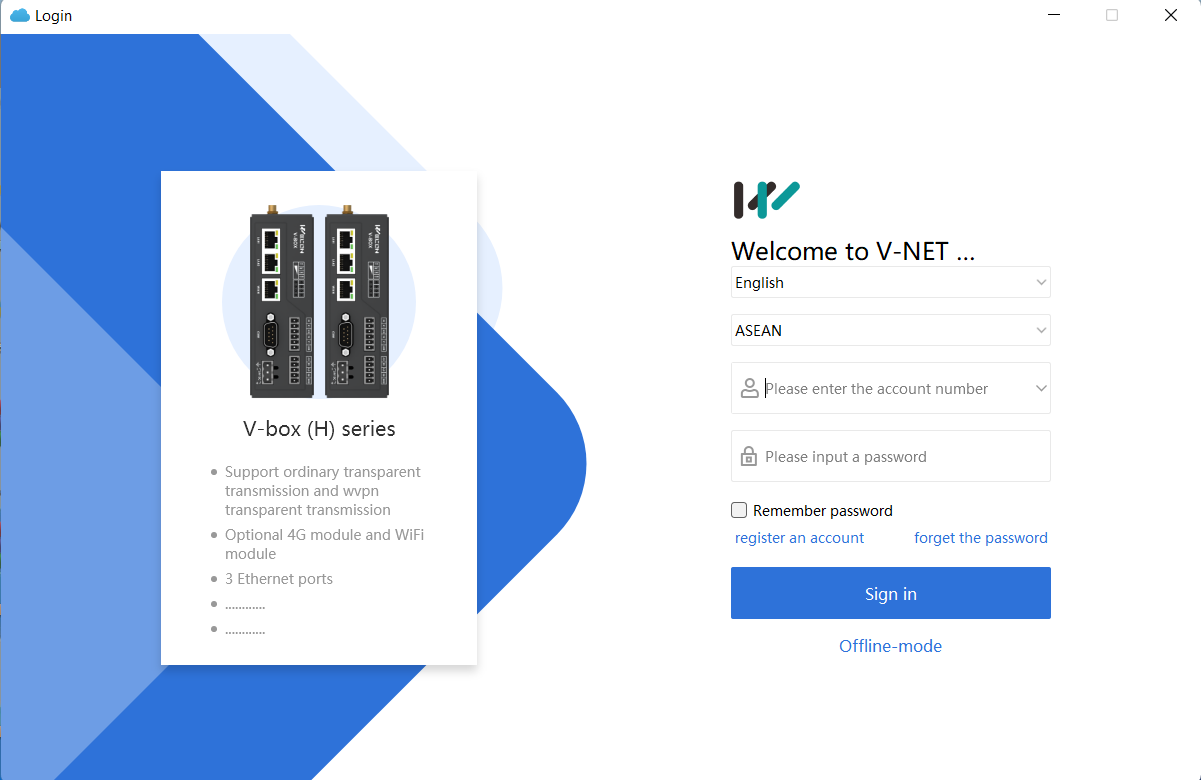Switch to Offline-mode
The width and height of the screenshot is (1201, 780).
890,646
